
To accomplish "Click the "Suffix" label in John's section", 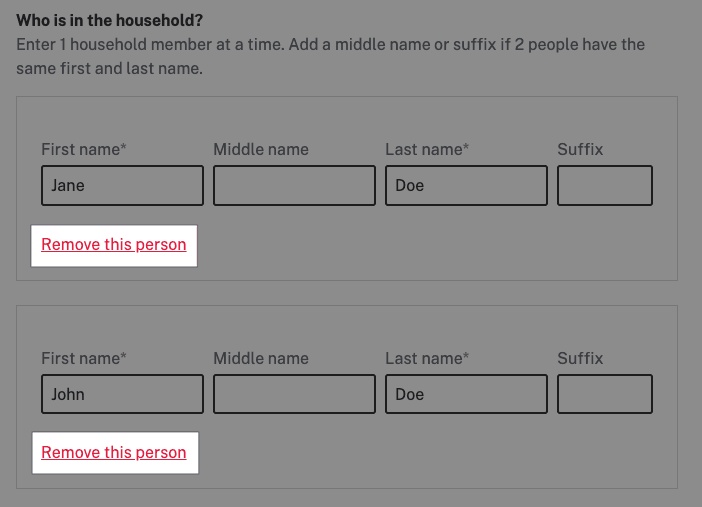I will point(580,358).
